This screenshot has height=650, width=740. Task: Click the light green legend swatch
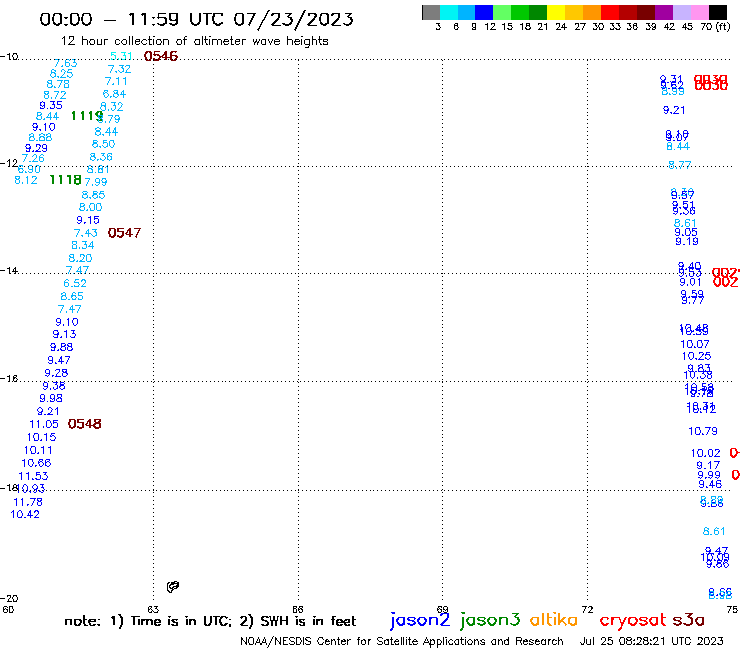pos(502,12)
